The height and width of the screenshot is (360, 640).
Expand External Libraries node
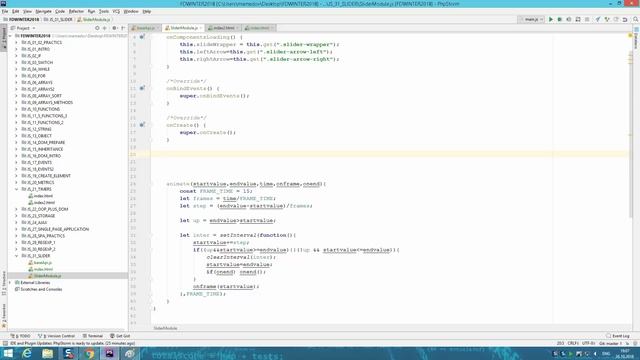tap(10, 282)
